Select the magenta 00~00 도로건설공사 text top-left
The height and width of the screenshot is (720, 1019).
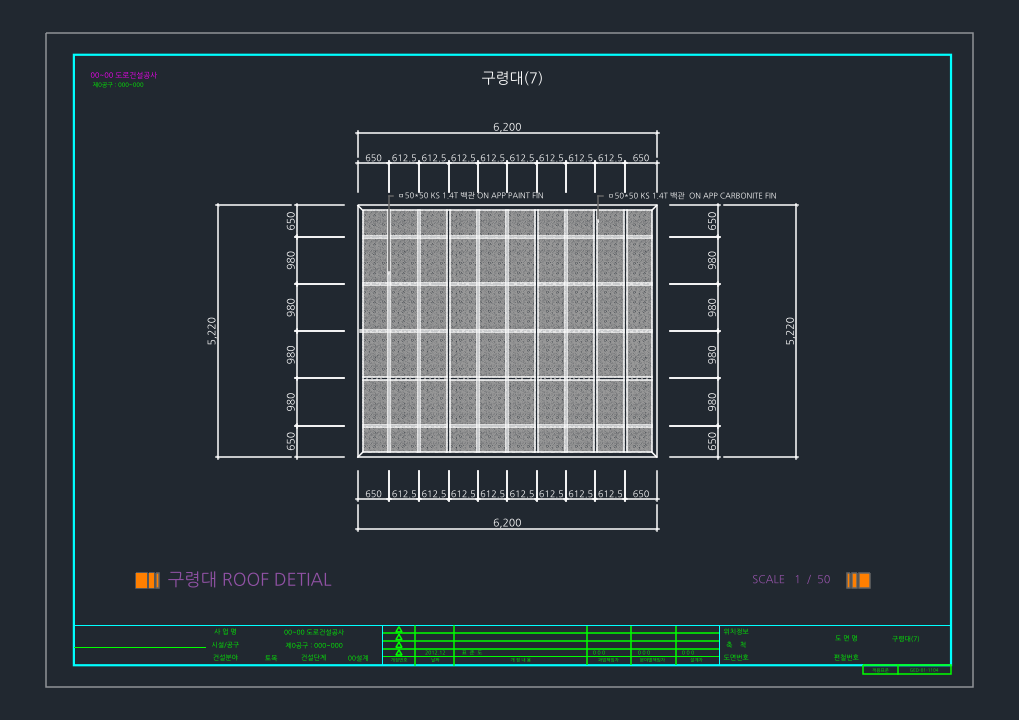[x=123, y=75]
